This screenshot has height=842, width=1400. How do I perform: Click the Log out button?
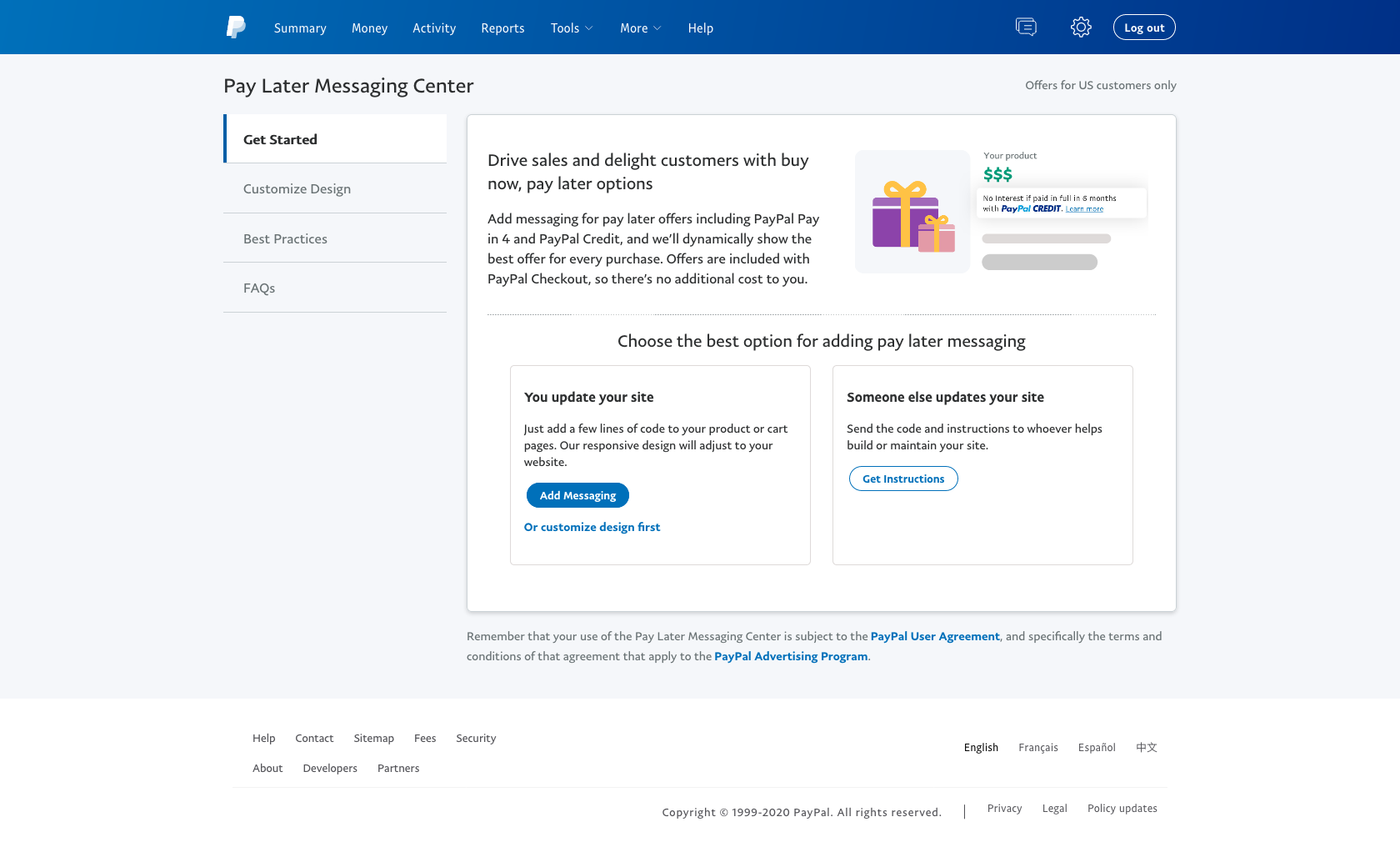pyautogui.click(x=1144, y=28)
